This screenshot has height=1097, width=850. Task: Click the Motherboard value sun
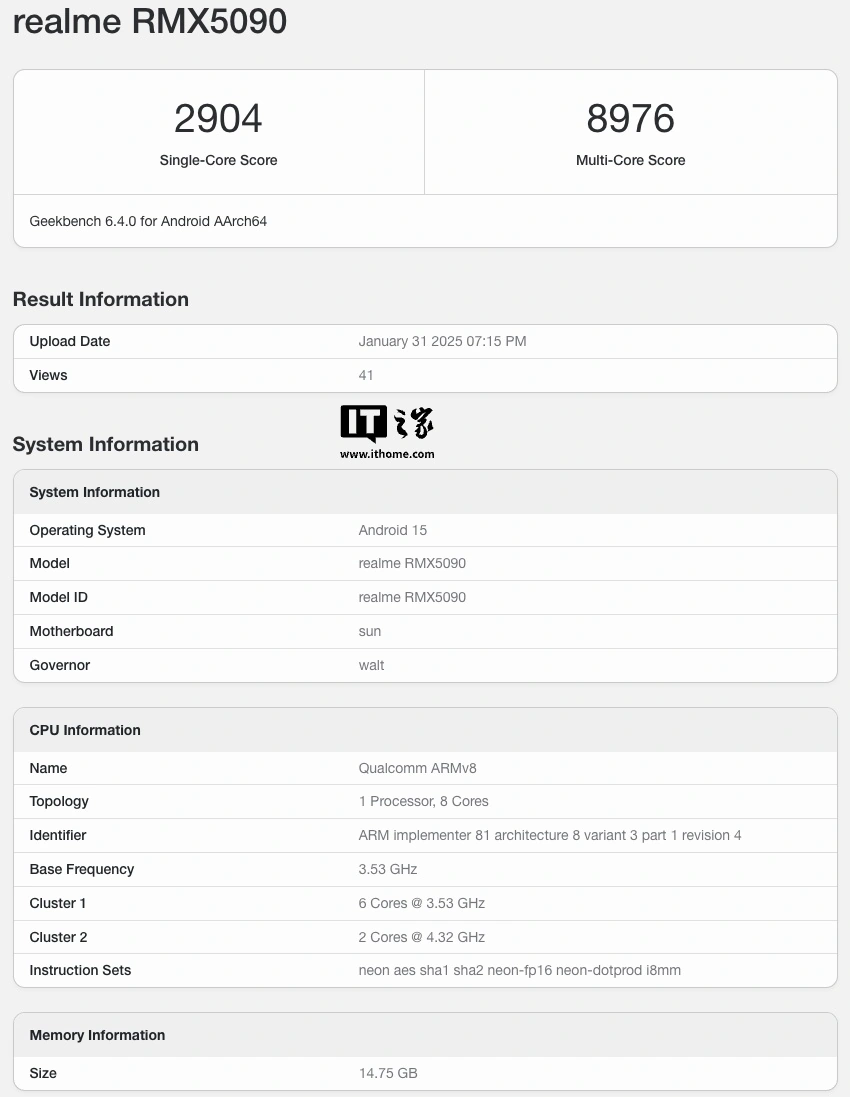370,631
